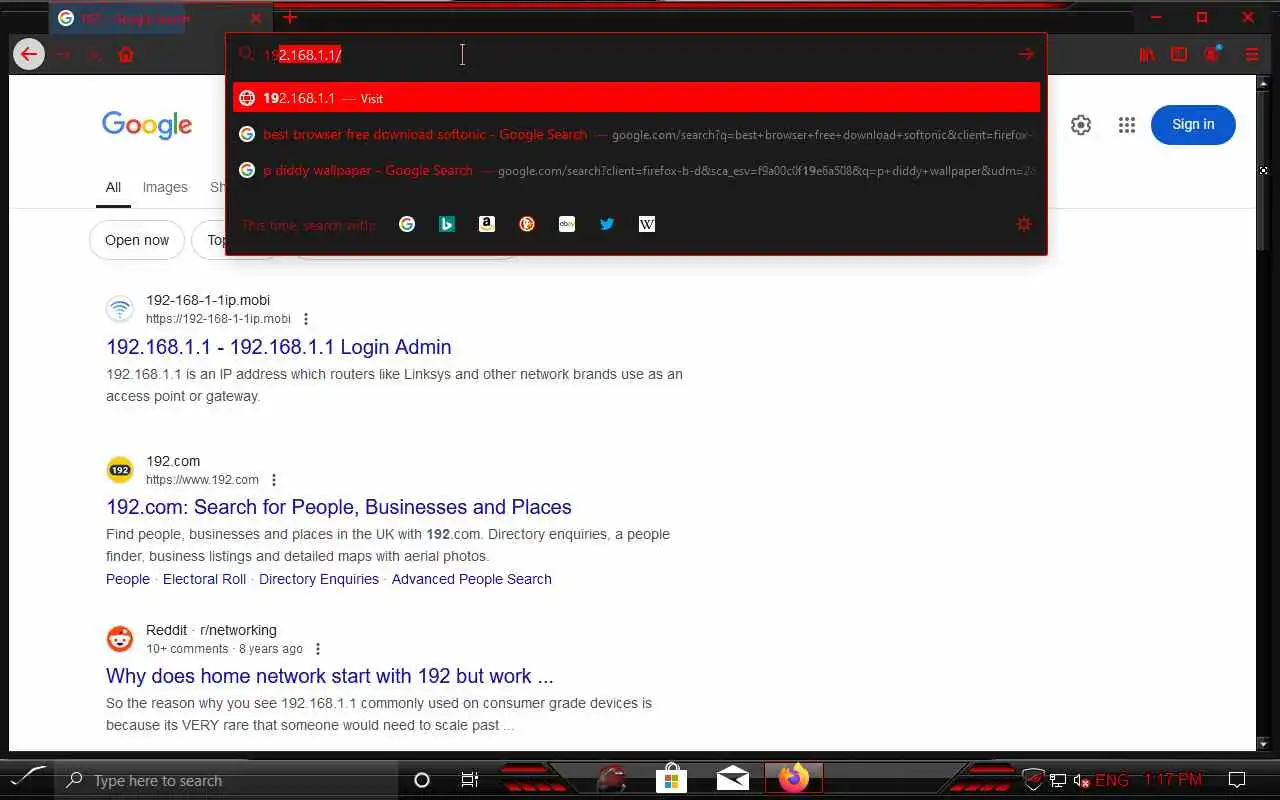Search with Google one-off engine icon
The width and height of the screenshot is (1280, 800).
(x=407, y=224)
